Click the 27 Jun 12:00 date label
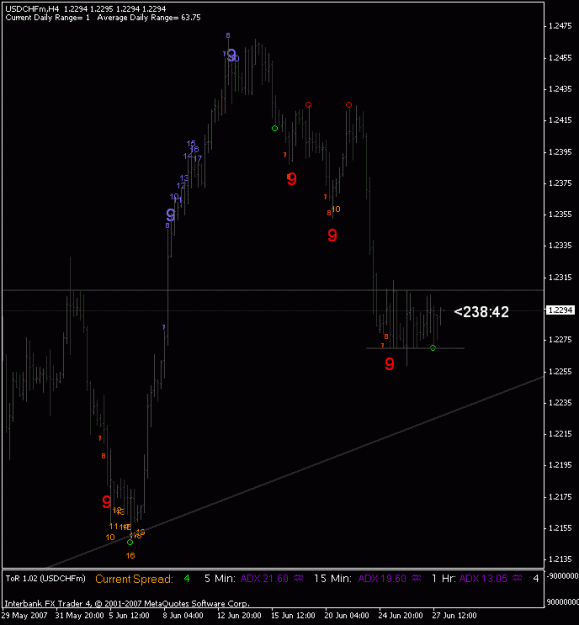 point(455,615)
